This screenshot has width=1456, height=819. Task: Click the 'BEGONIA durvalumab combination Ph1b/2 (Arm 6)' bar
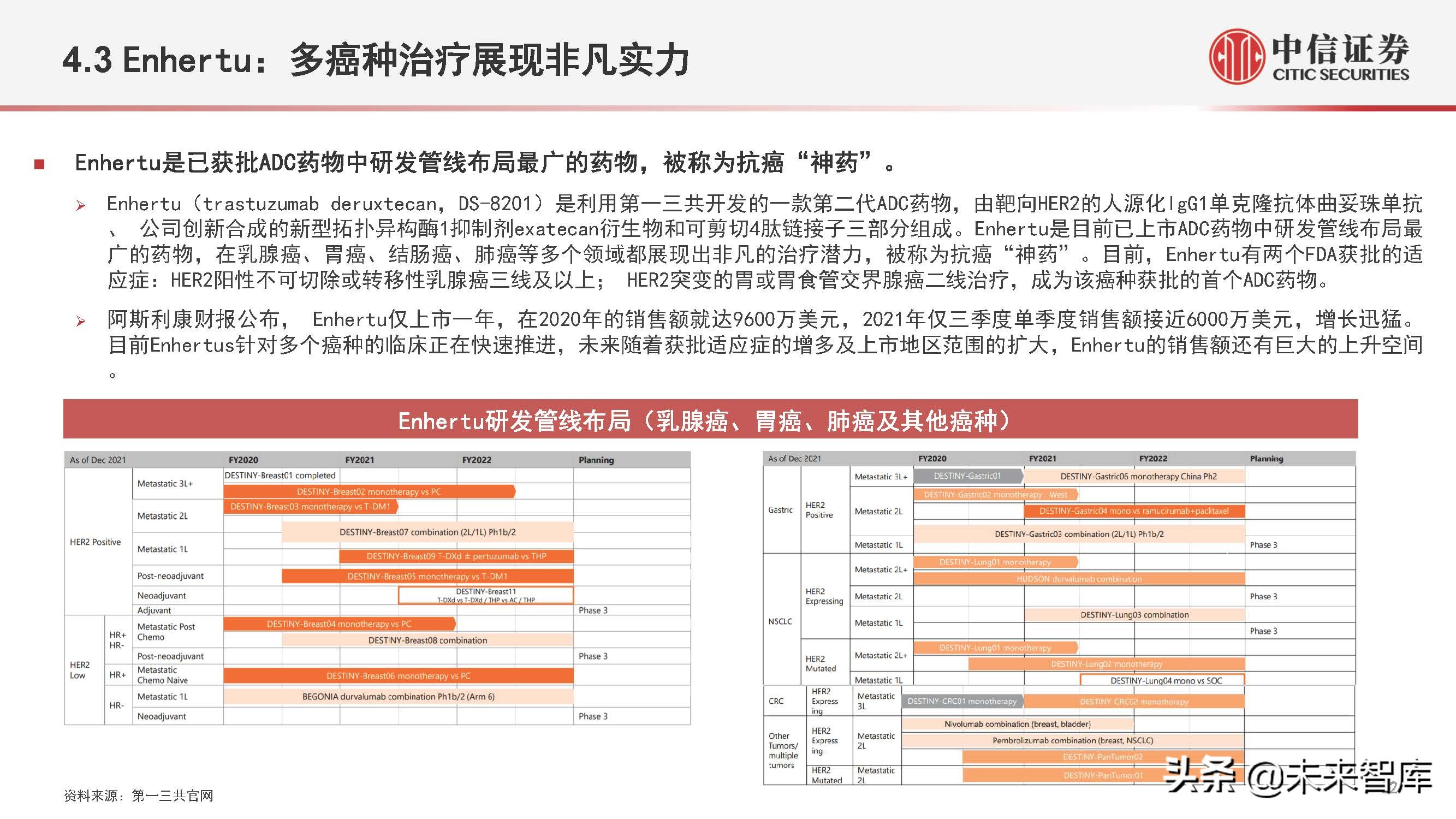(x=399, y=696)
